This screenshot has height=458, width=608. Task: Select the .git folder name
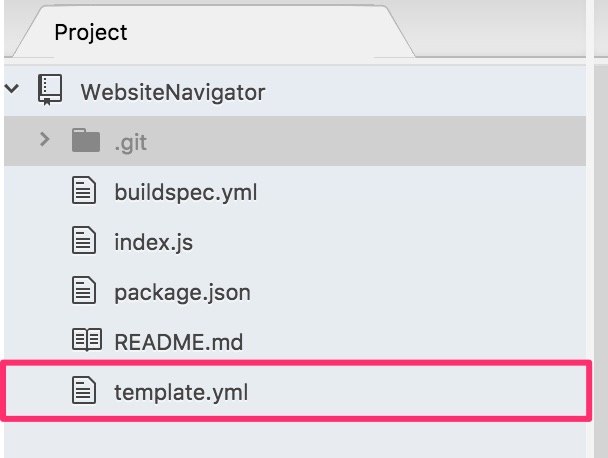(130, 142)
